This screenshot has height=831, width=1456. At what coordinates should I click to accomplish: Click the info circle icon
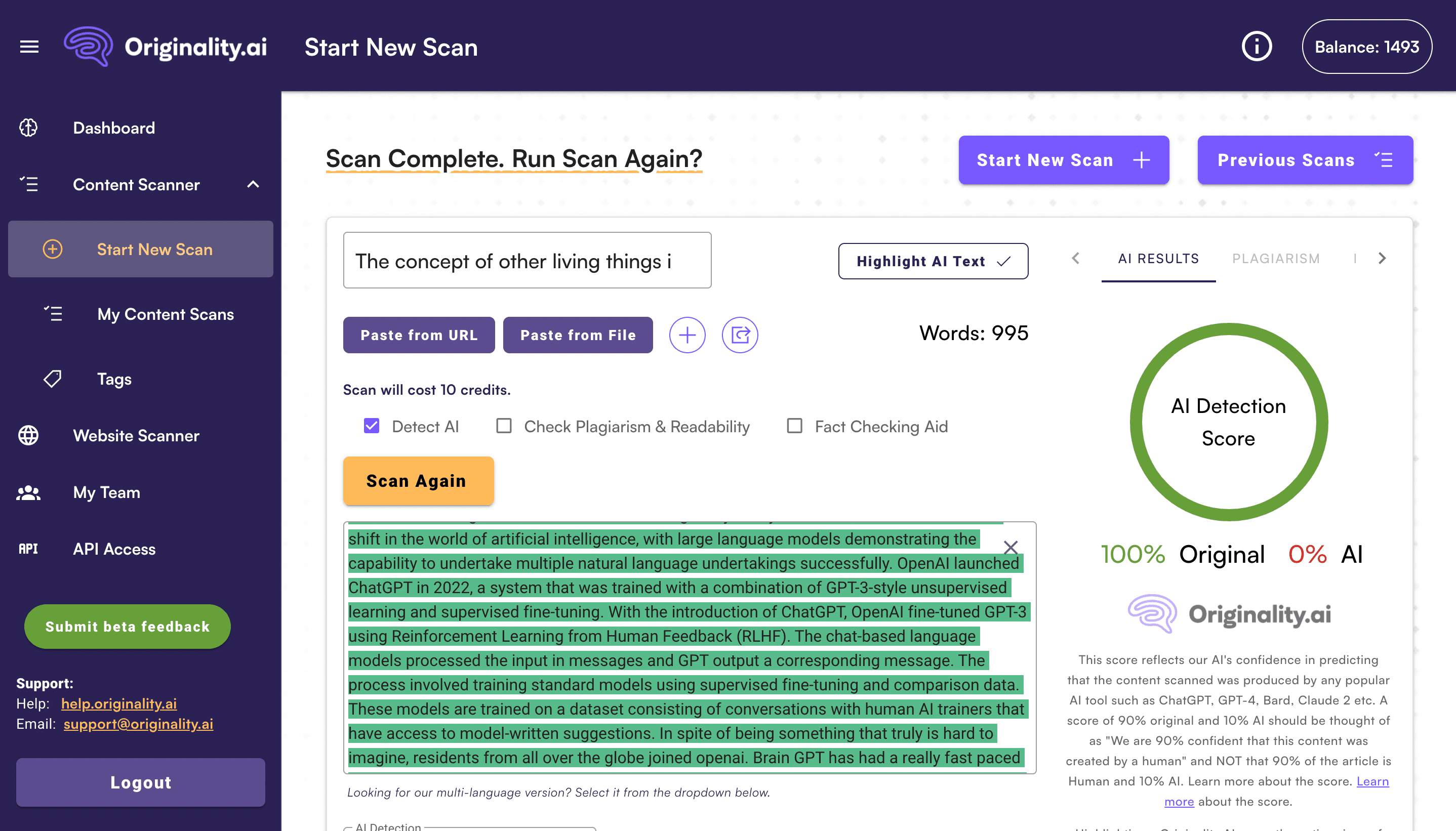click(x=1256, y=47)
